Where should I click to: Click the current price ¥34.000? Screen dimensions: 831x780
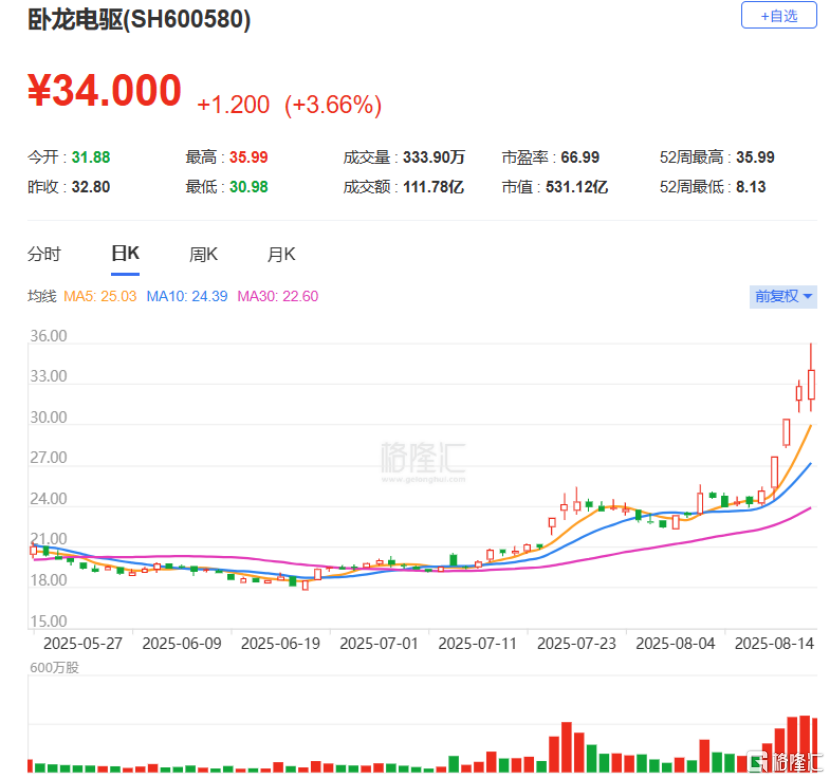coord(104,91)
